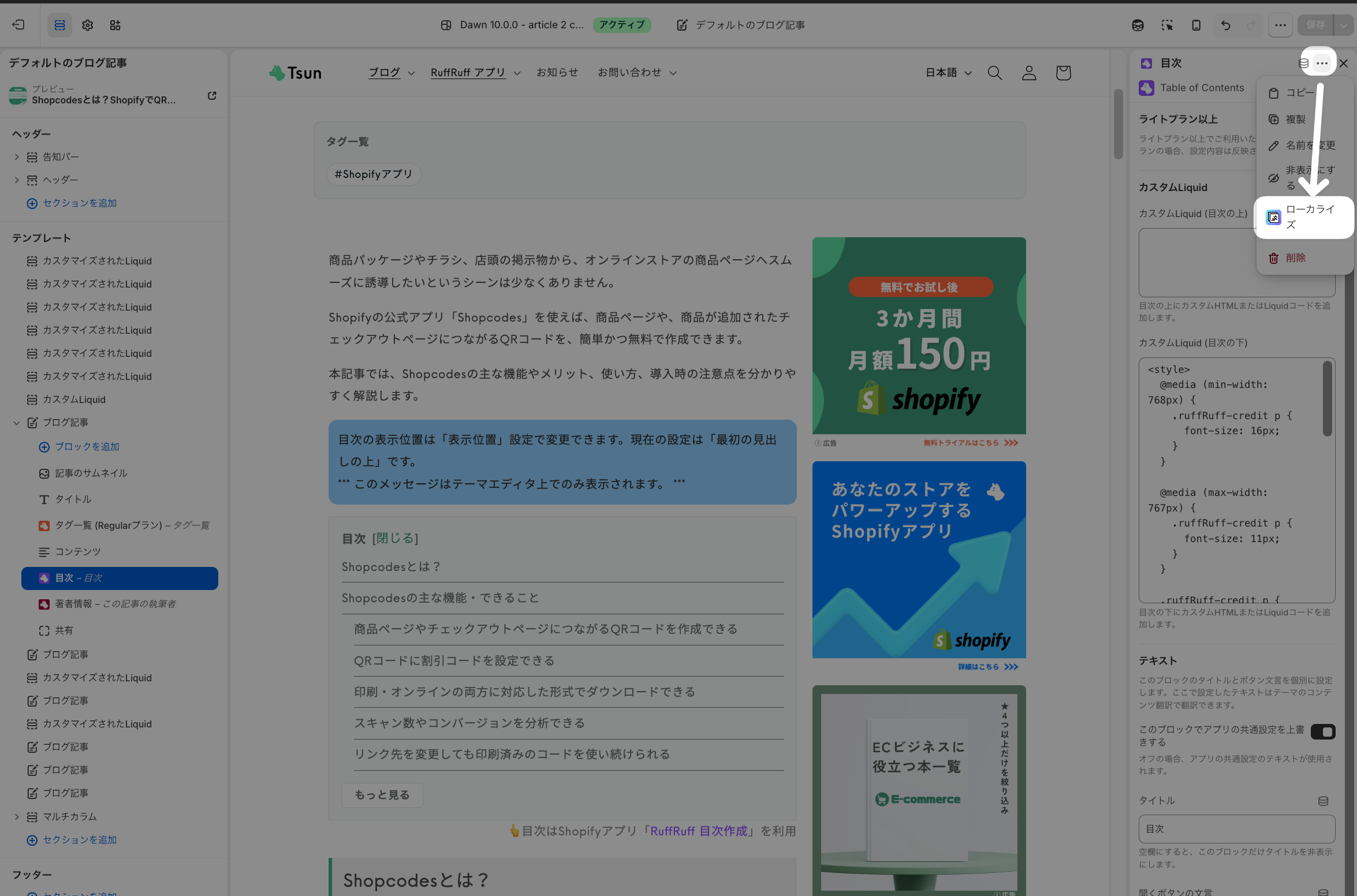
Task: Open the デフォルトのブログ記事 template selector
Action: (741, 25)
